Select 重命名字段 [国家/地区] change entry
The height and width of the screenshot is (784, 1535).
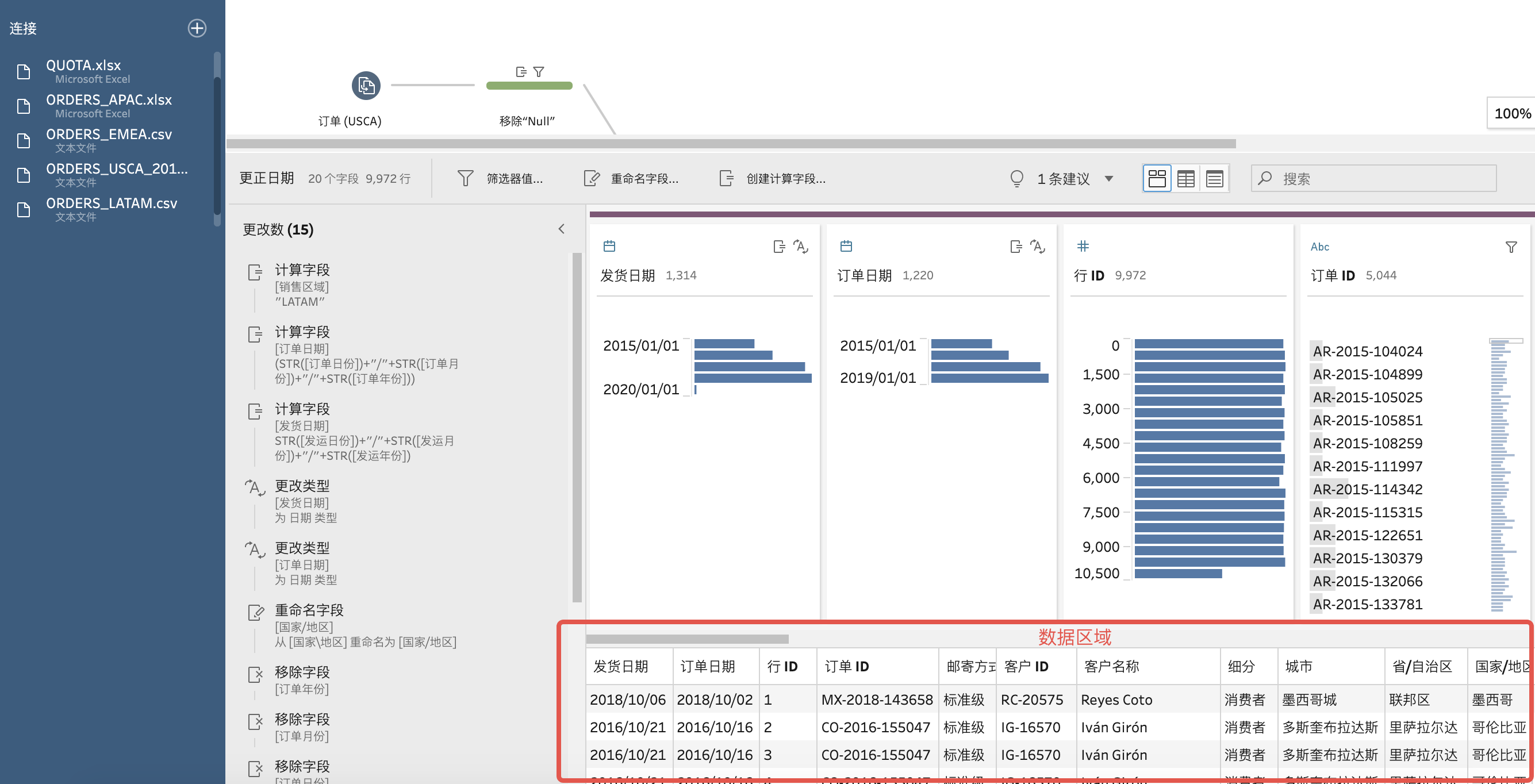tap(358, 625)
